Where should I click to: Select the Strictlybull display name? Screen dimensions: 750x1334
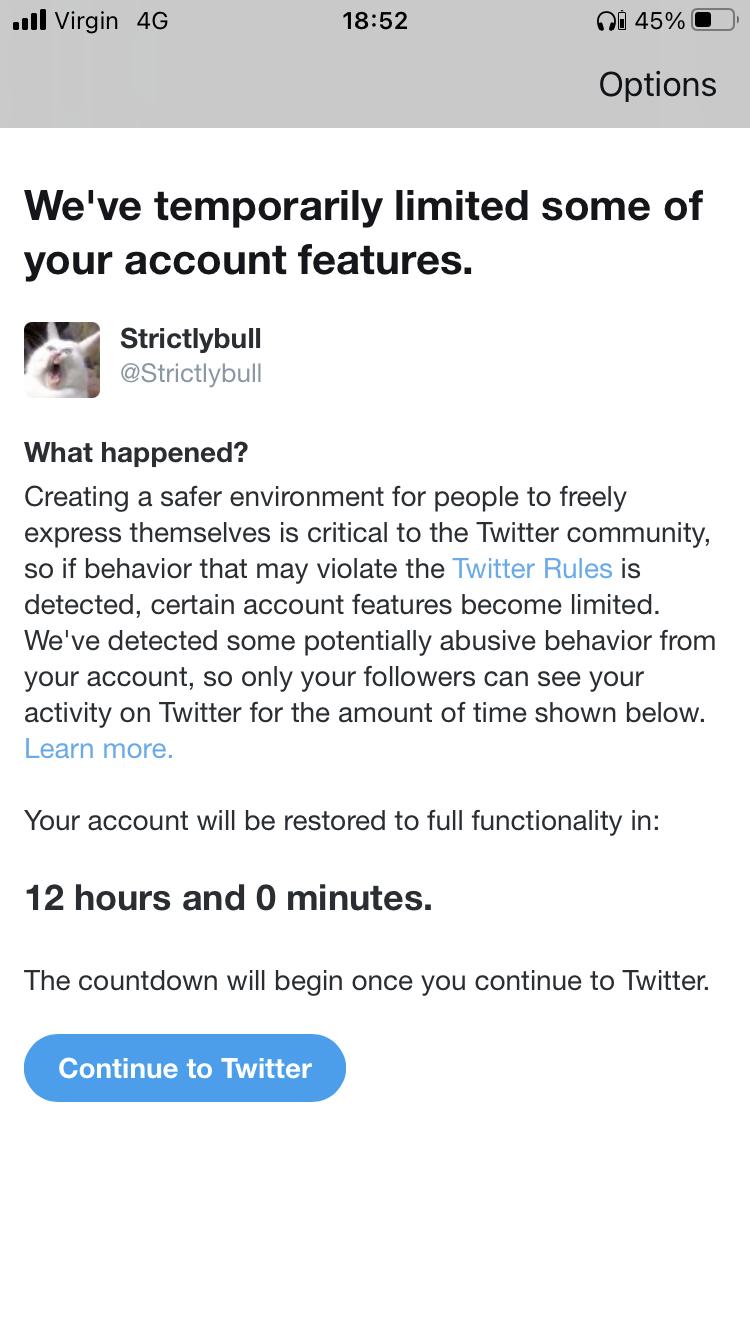click(190, 338)
